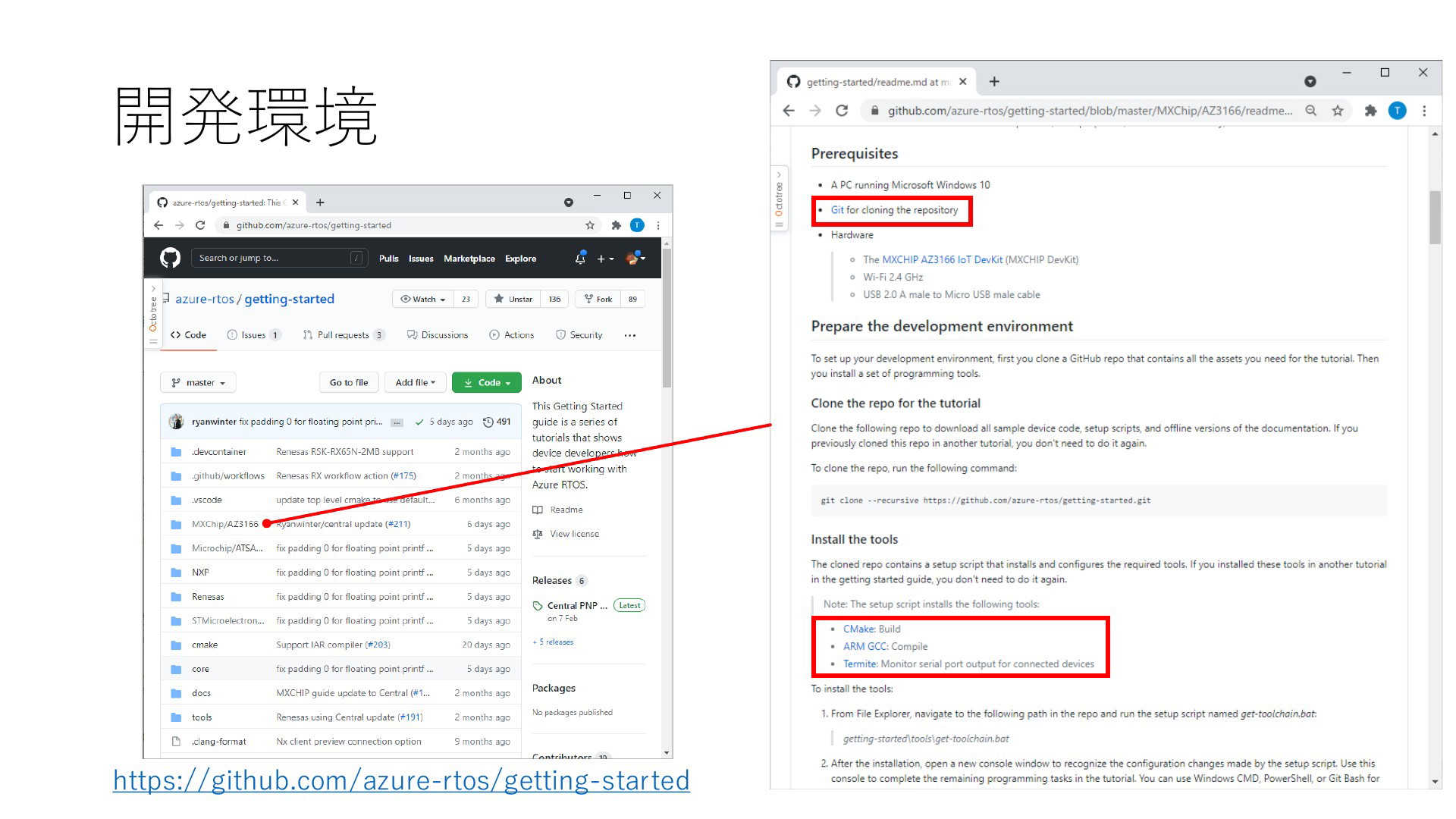Open the Actions tab
Screen dimensions: 1456x819
(x=512, y=334)
